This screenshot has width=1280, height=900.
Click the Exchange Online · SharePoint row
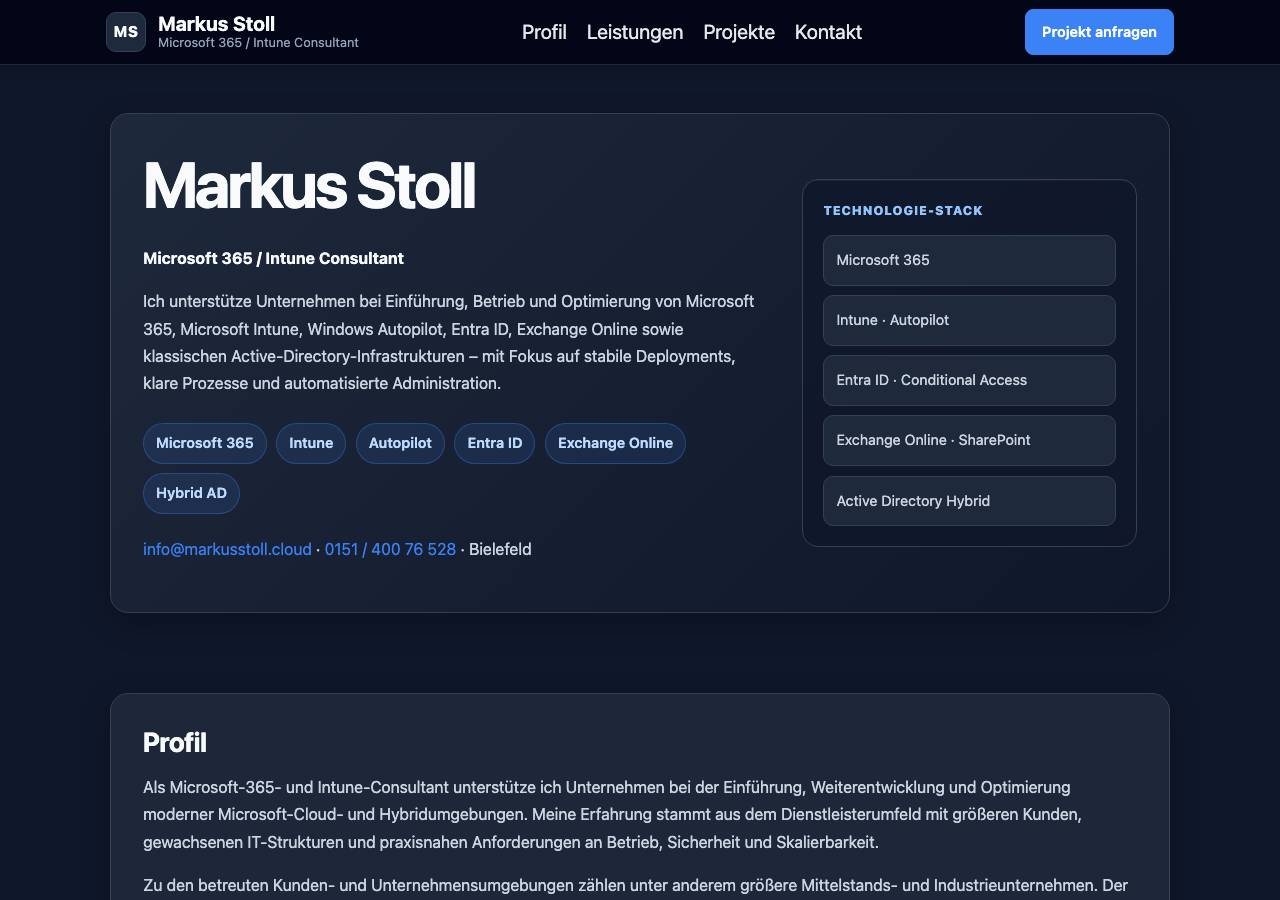pos(969,440)
